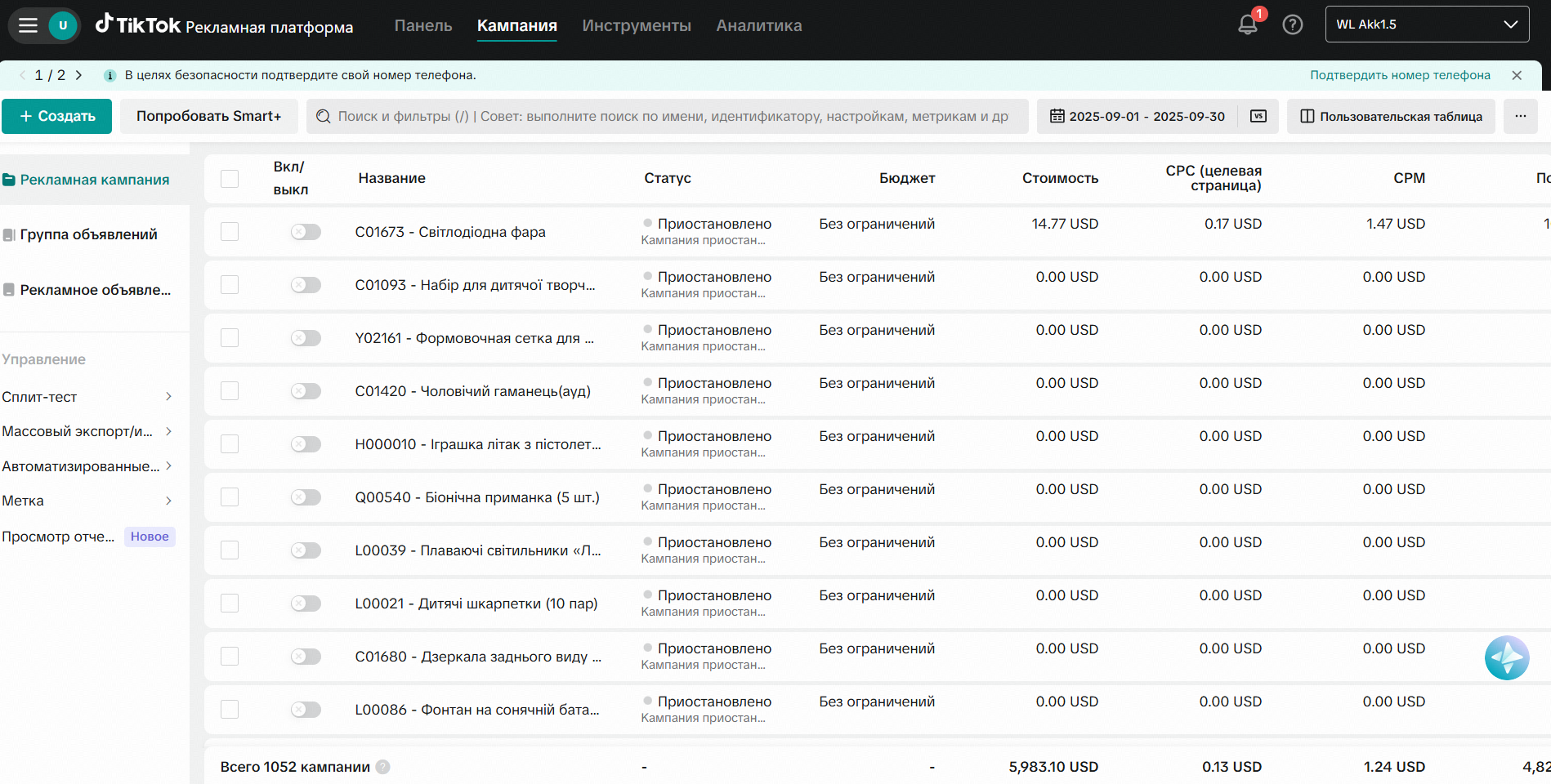The width and height of the screenshot is (1551, 784).
Task: Open the hamburger navigation menu
Action: (29, 25)
